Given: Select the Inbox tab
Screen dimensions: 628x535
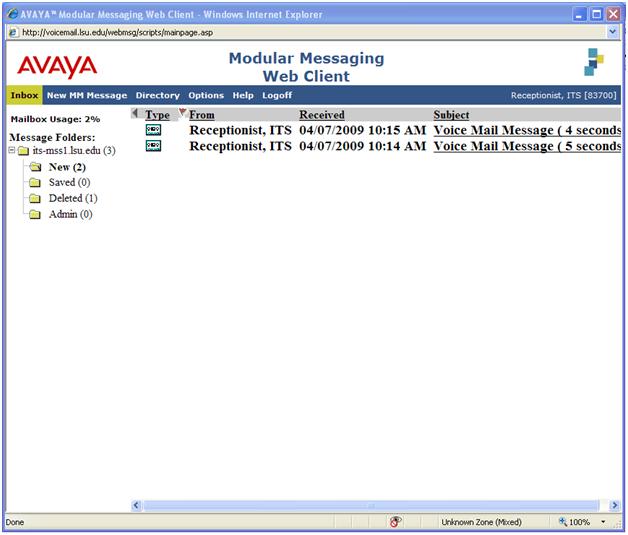Looking at the screenshot, I should click(x=24, y=95).
